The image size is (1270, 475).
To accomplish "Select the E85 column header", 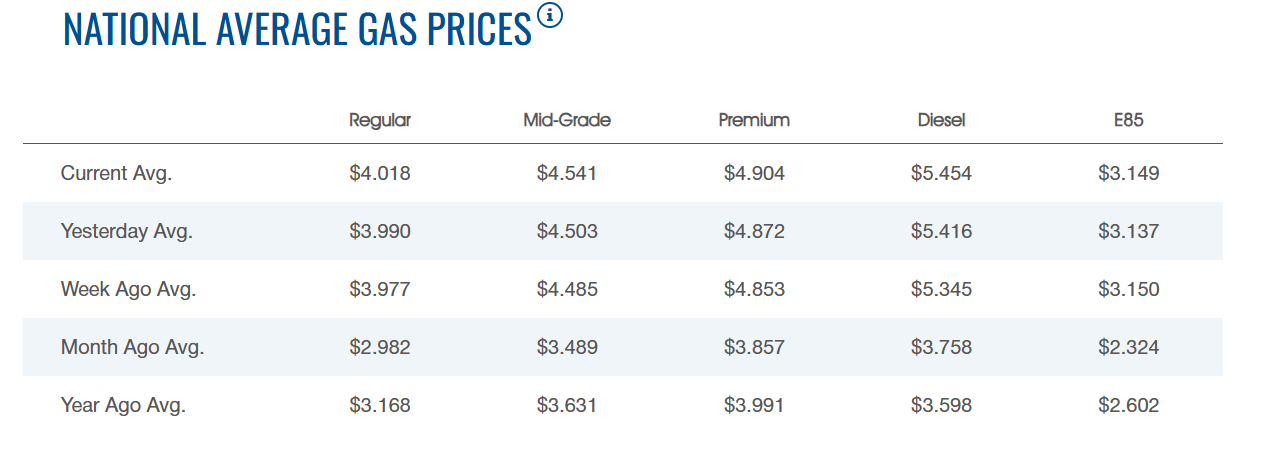I will [1128, 120].
